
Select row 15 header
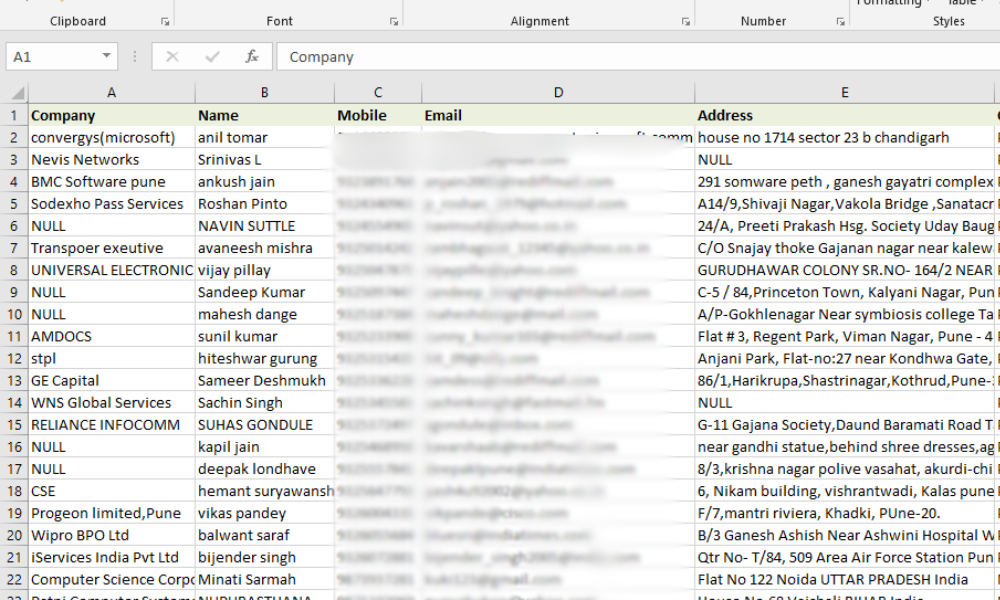(14, 425)
